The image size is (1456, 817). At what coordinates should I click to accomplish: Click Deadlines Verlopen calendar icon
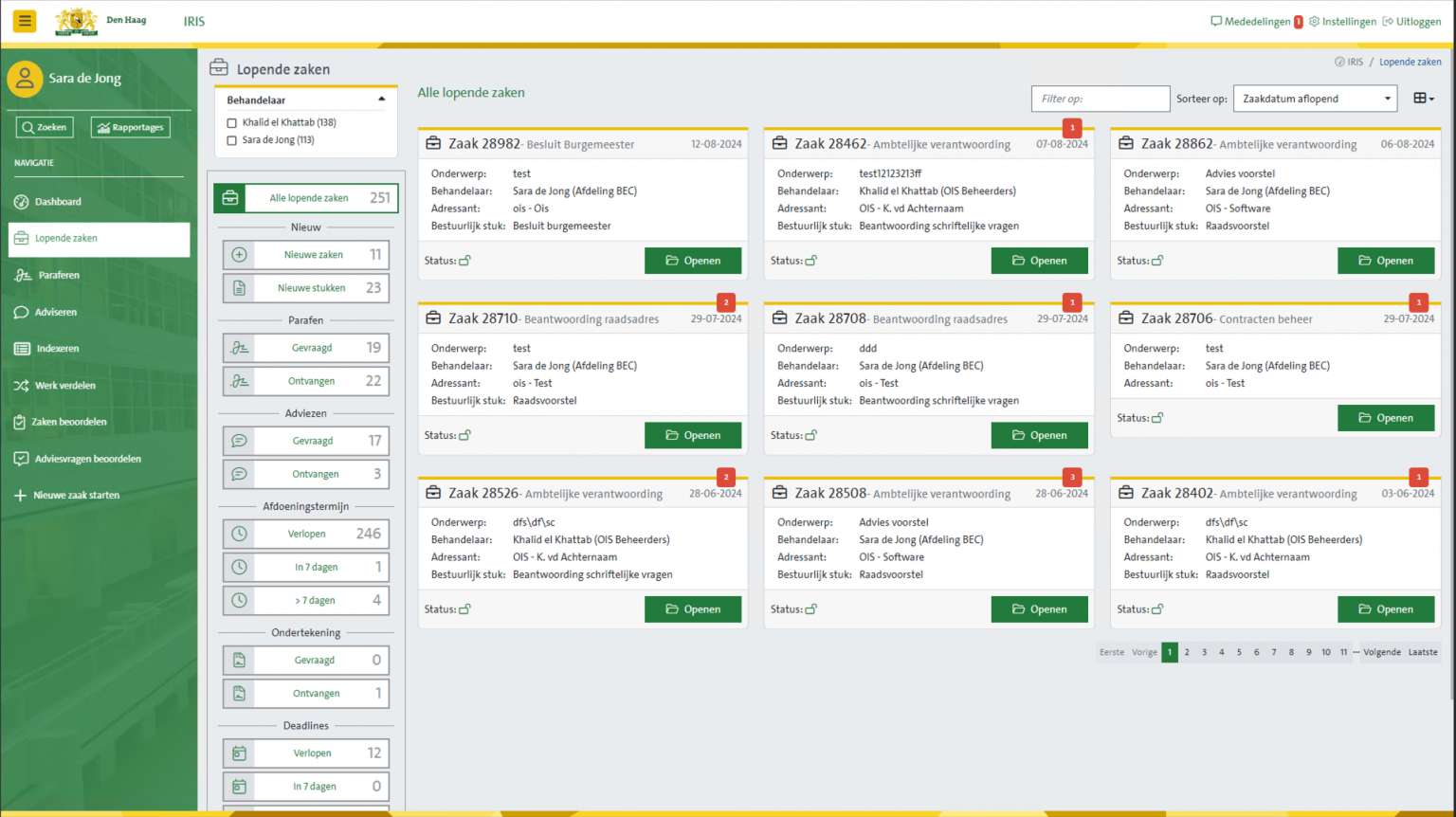(239, 753)
